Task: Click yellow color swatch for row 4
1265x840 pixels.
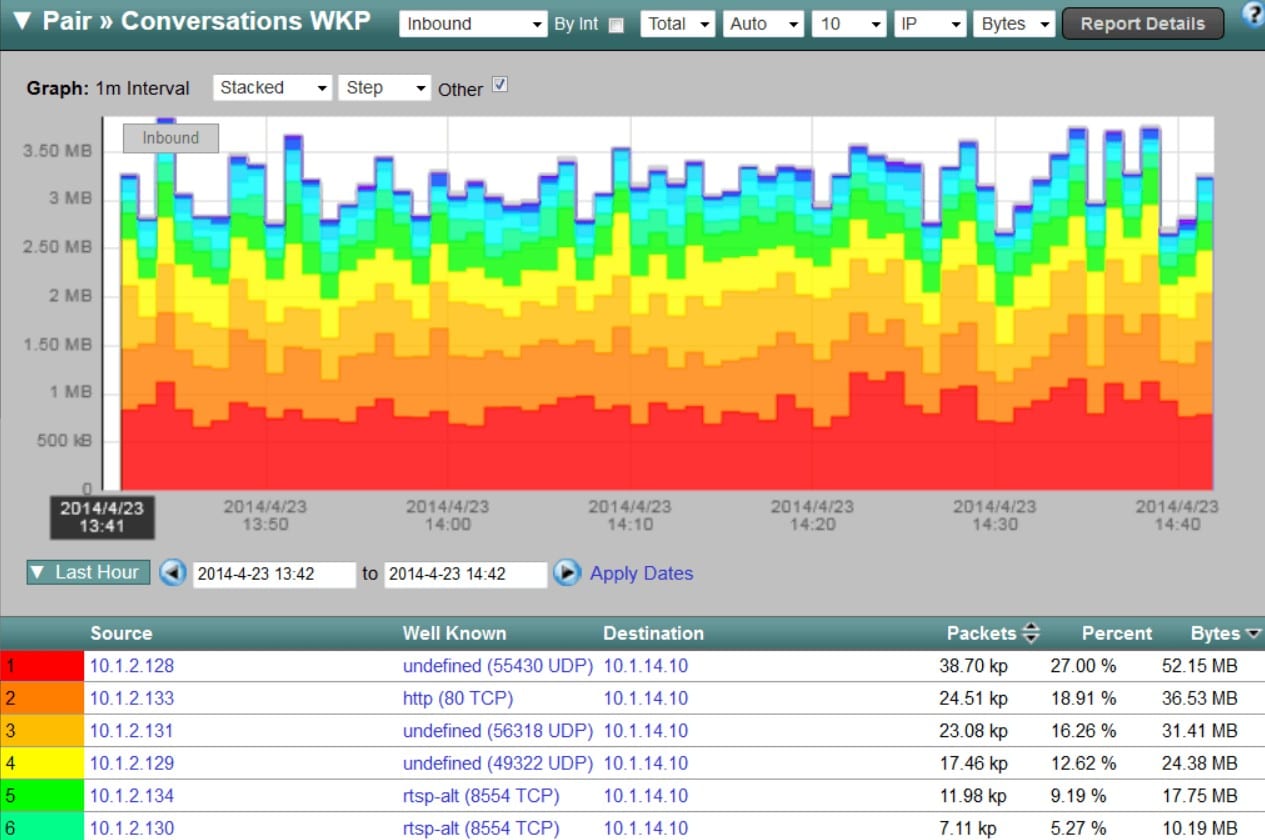Action: (x=42, y=763)
